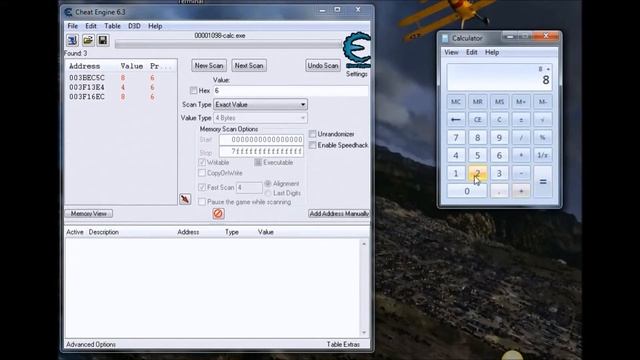Click the Next Scan button
640x360 pixels.
249,65
